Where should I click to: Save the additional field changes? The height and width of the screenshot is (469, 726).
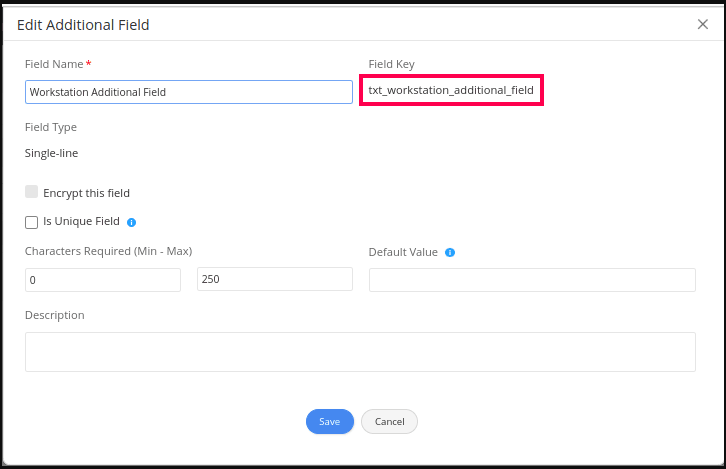click(330, 421)
